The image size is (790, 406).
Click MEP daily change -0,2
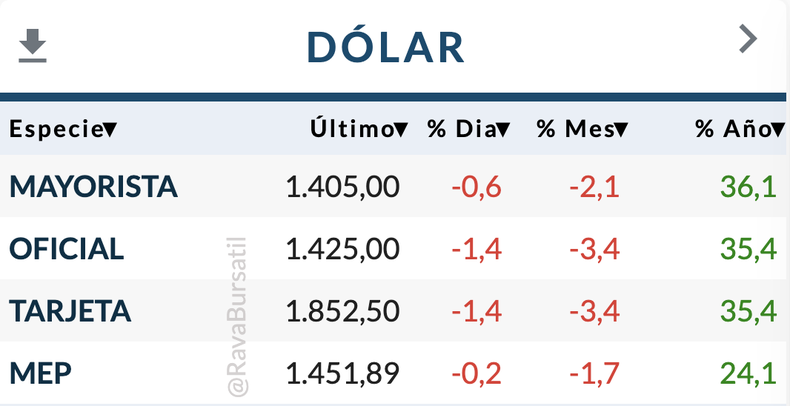point(474,373)
